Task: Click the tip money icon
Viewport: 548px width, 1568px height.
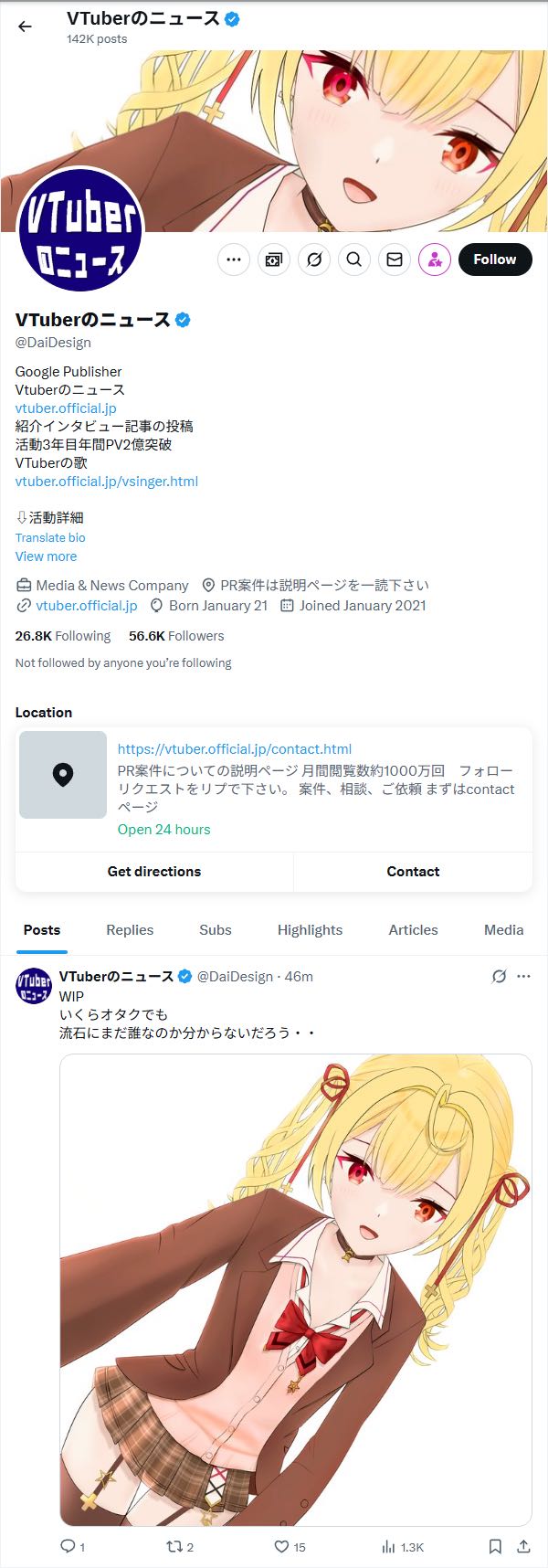Action: tap(274, 260)
